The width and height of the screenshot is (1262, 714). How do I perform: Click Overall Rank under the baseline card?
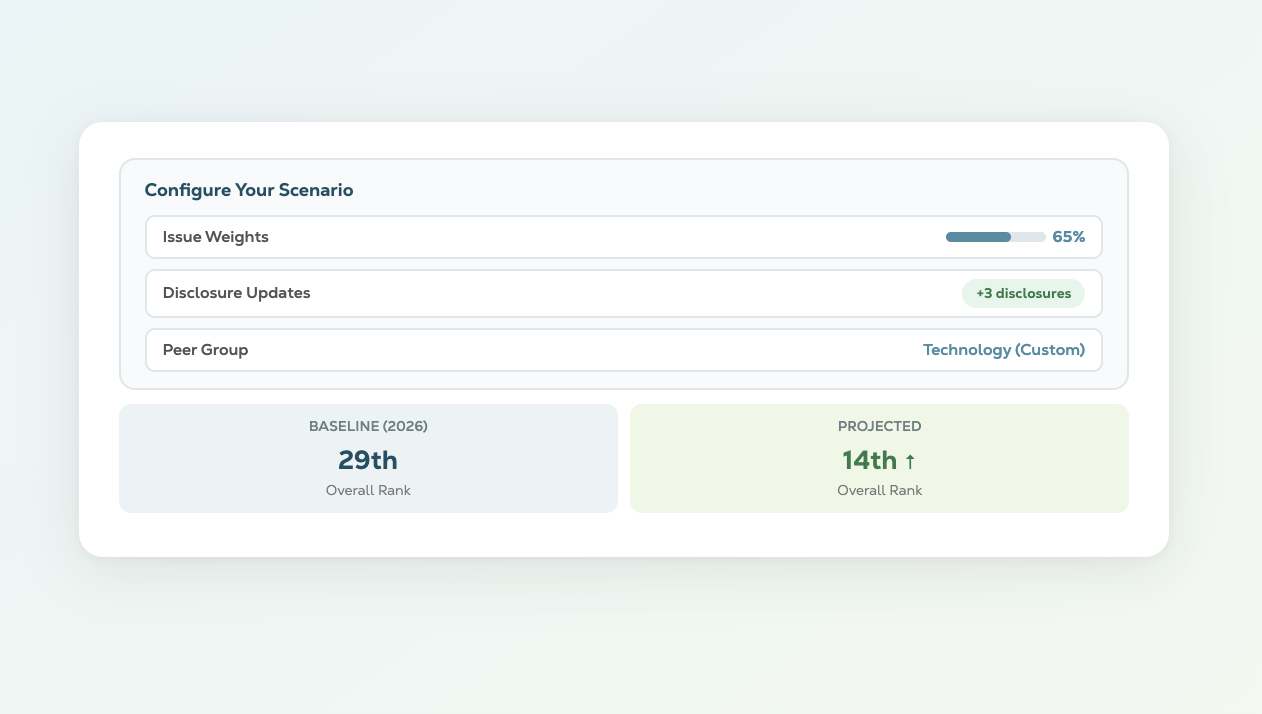pyautogui.click(x=368, y=490)
